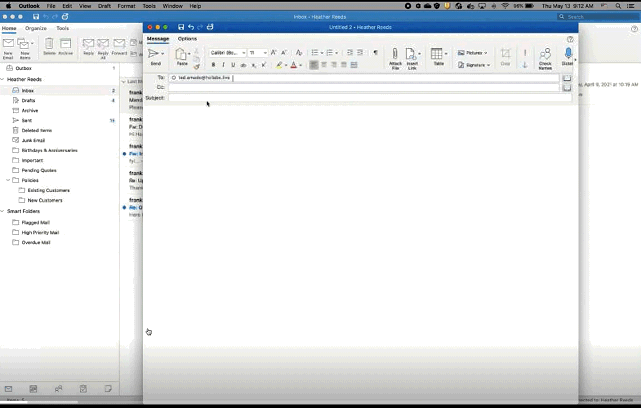Switch to People view at bottom

[58, 389]
